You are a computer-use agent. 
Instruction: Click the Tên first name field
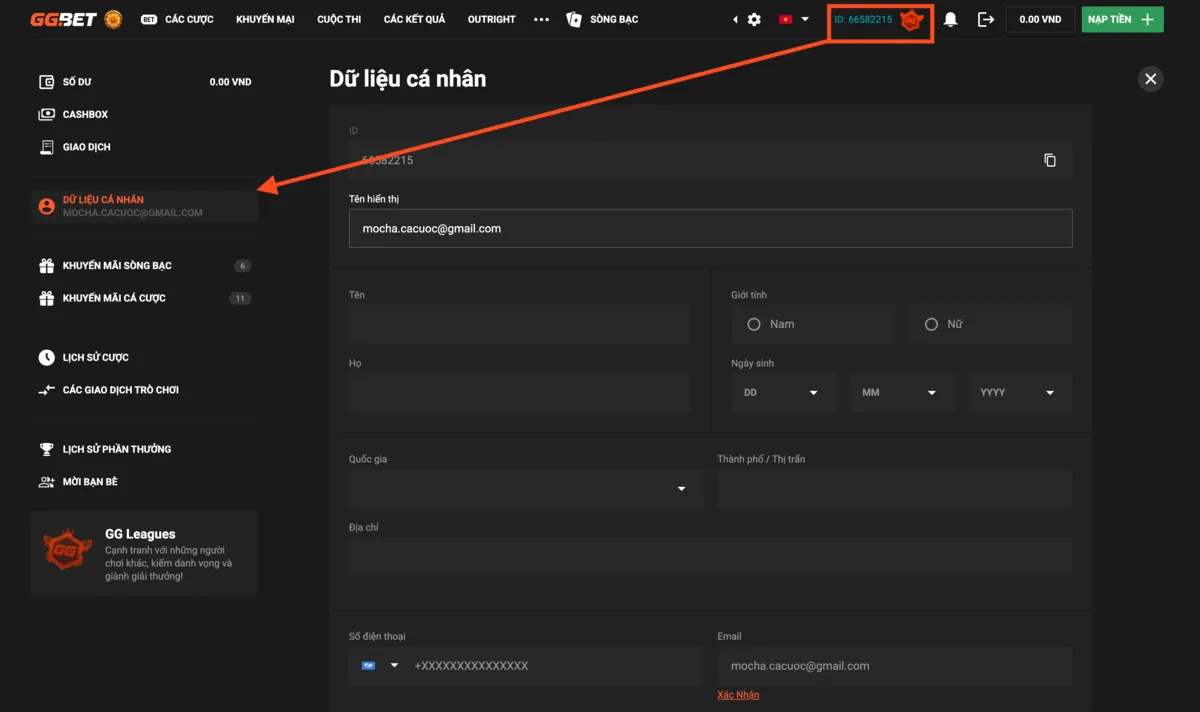519,325
